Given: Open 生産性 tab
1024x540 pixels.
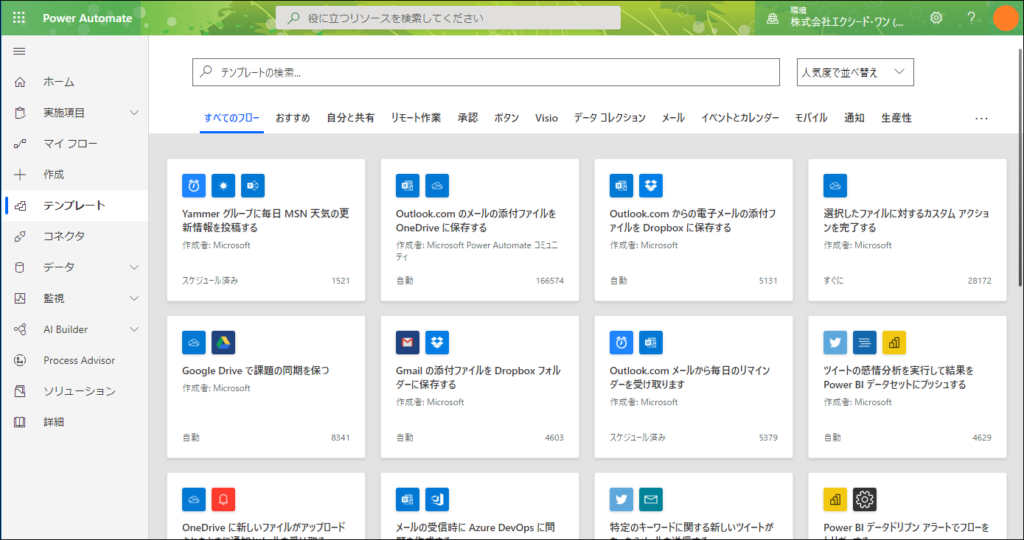Looking at the screenshot, I should click(x=896, y=118).
